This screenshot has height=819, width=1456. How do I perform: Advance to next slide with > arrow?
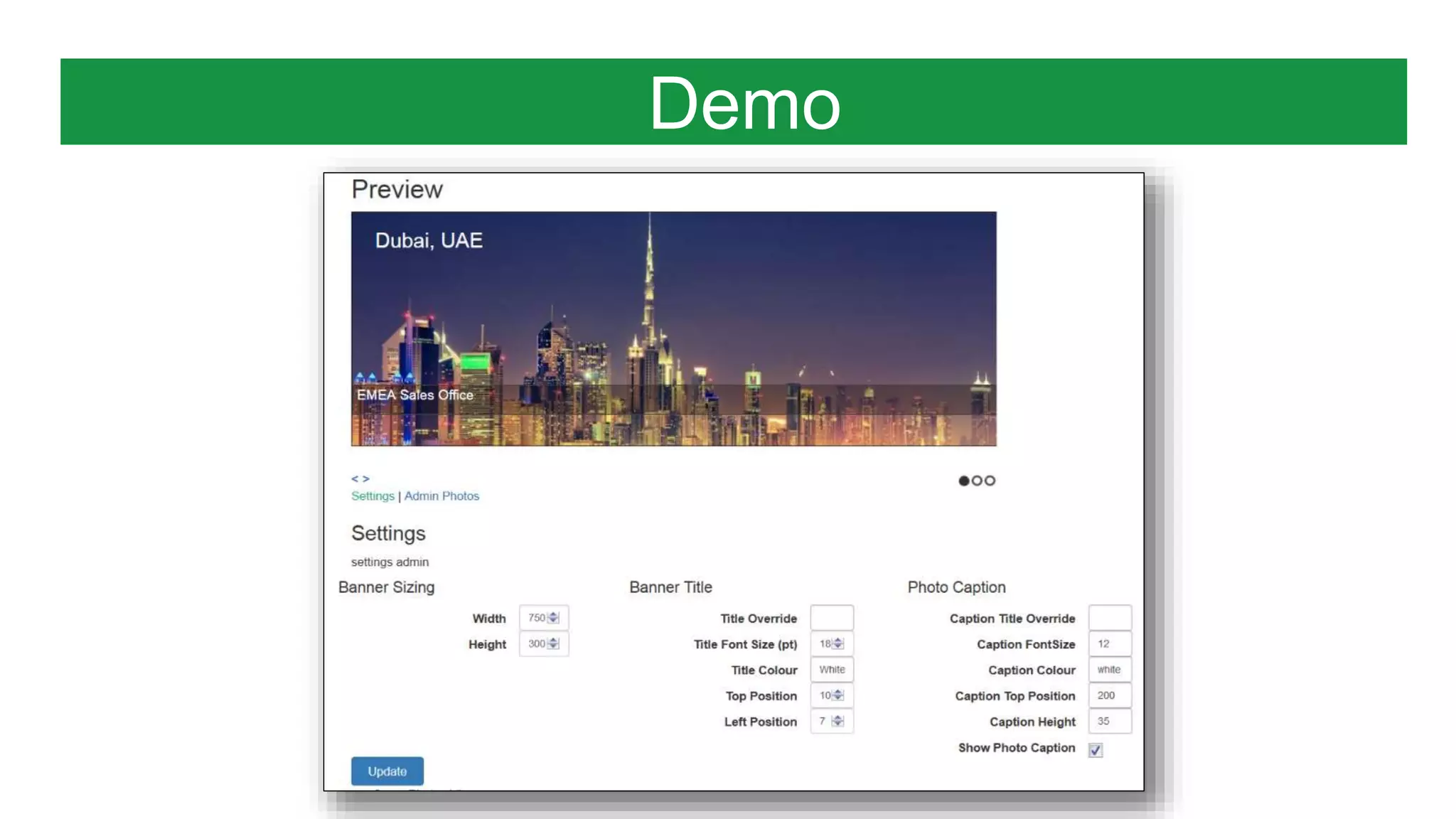(x=366, y=478)
